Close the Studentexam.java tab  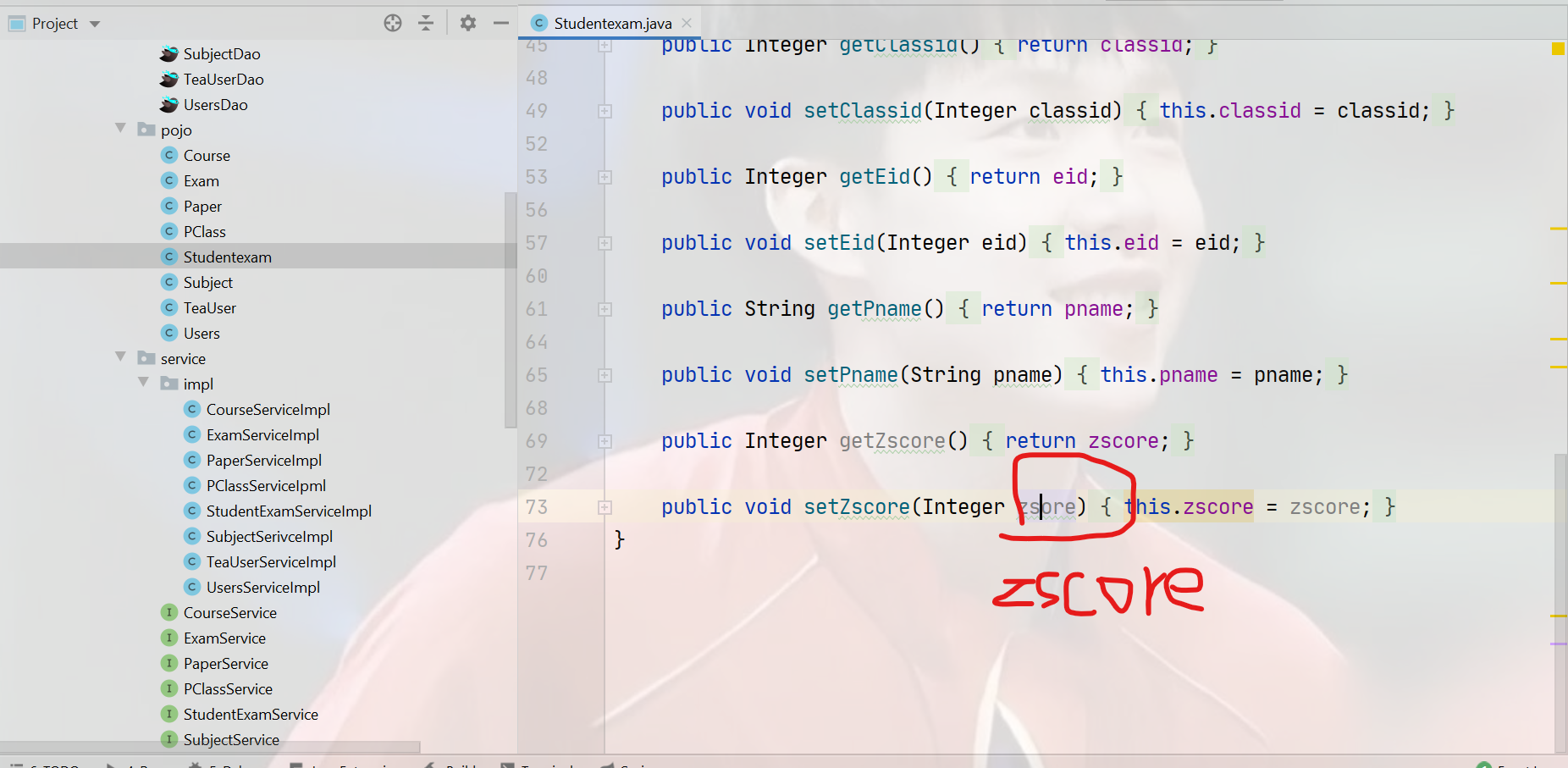(686, 23)
